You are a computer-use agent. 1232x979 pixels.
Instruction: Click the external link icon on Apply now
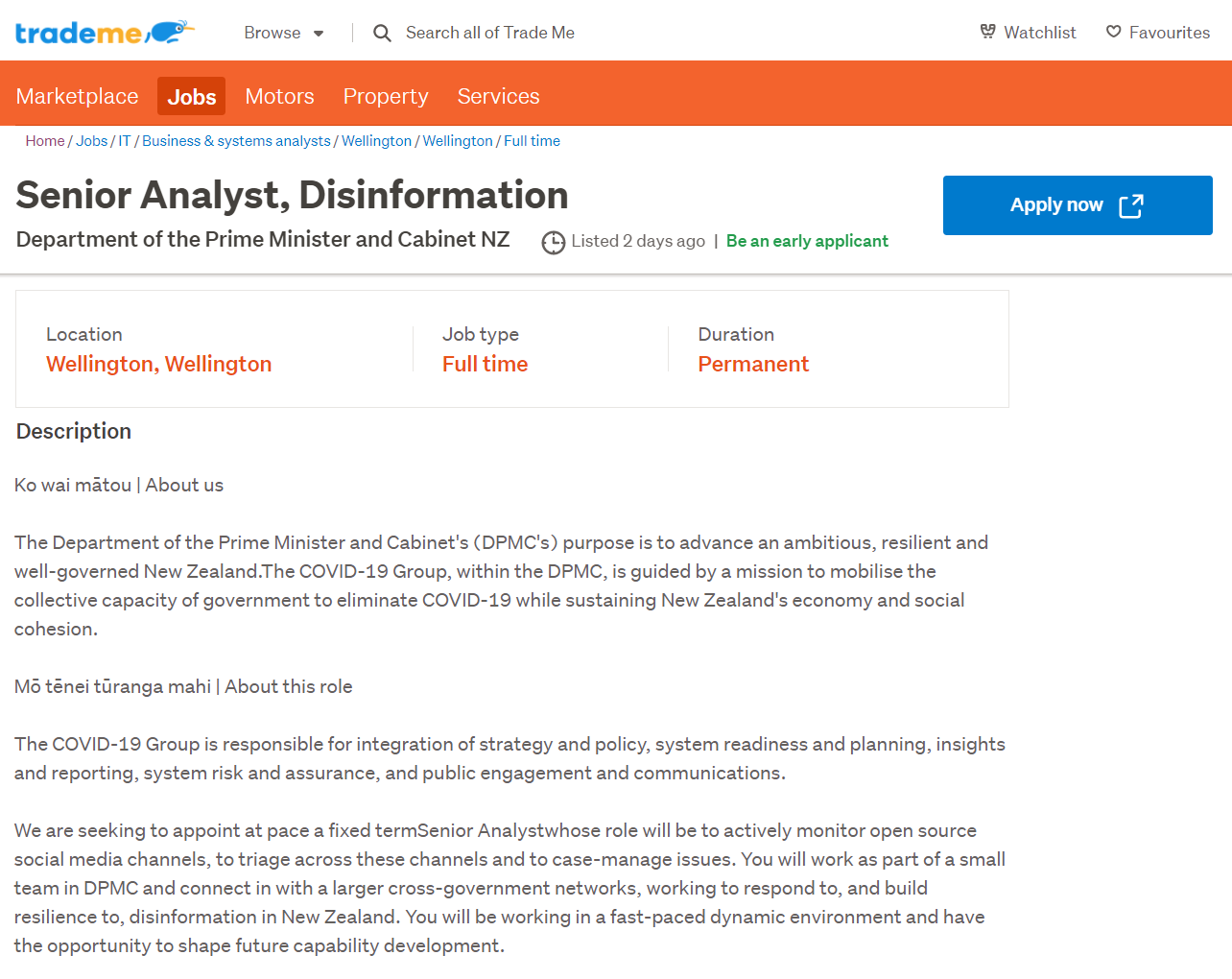tap(1131, 205)
